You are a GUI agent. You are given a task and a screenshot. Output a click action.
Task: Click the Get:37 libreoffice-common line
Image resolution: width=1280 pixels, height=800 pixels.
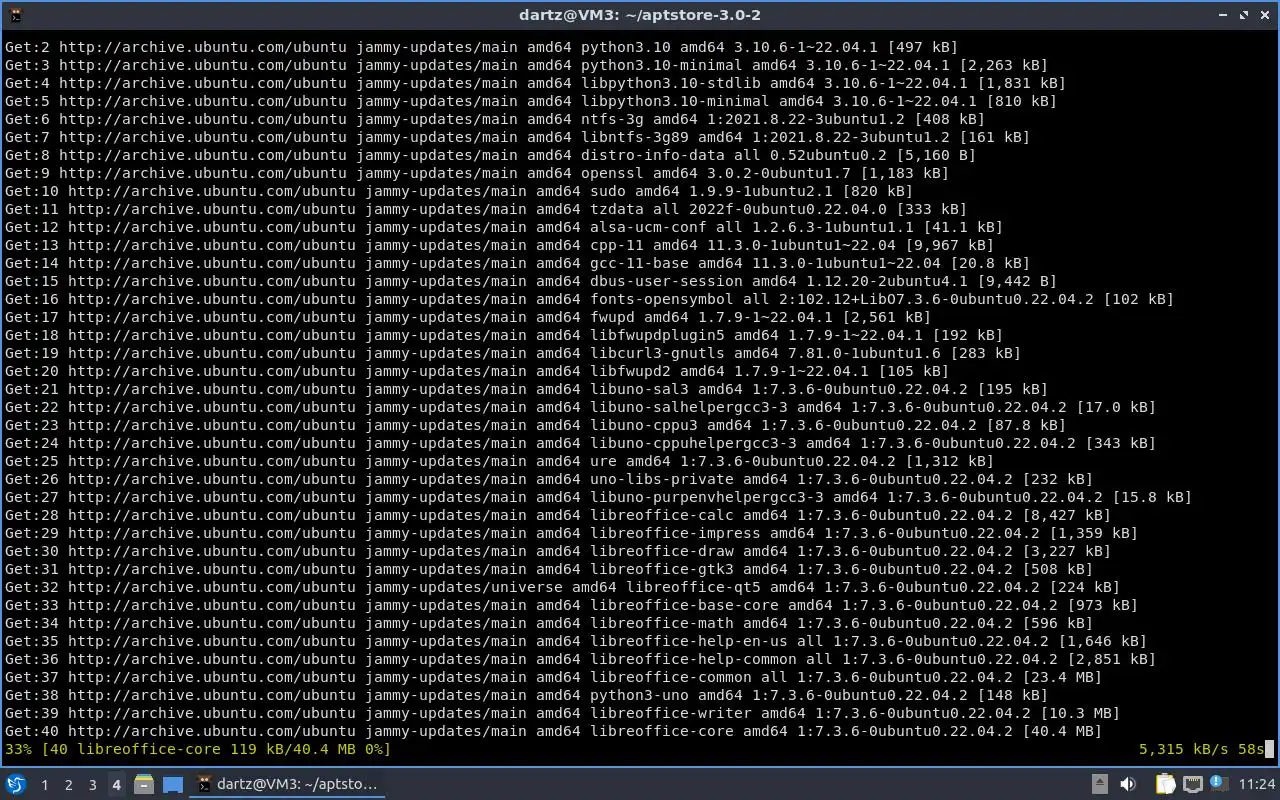pos(553,677)
